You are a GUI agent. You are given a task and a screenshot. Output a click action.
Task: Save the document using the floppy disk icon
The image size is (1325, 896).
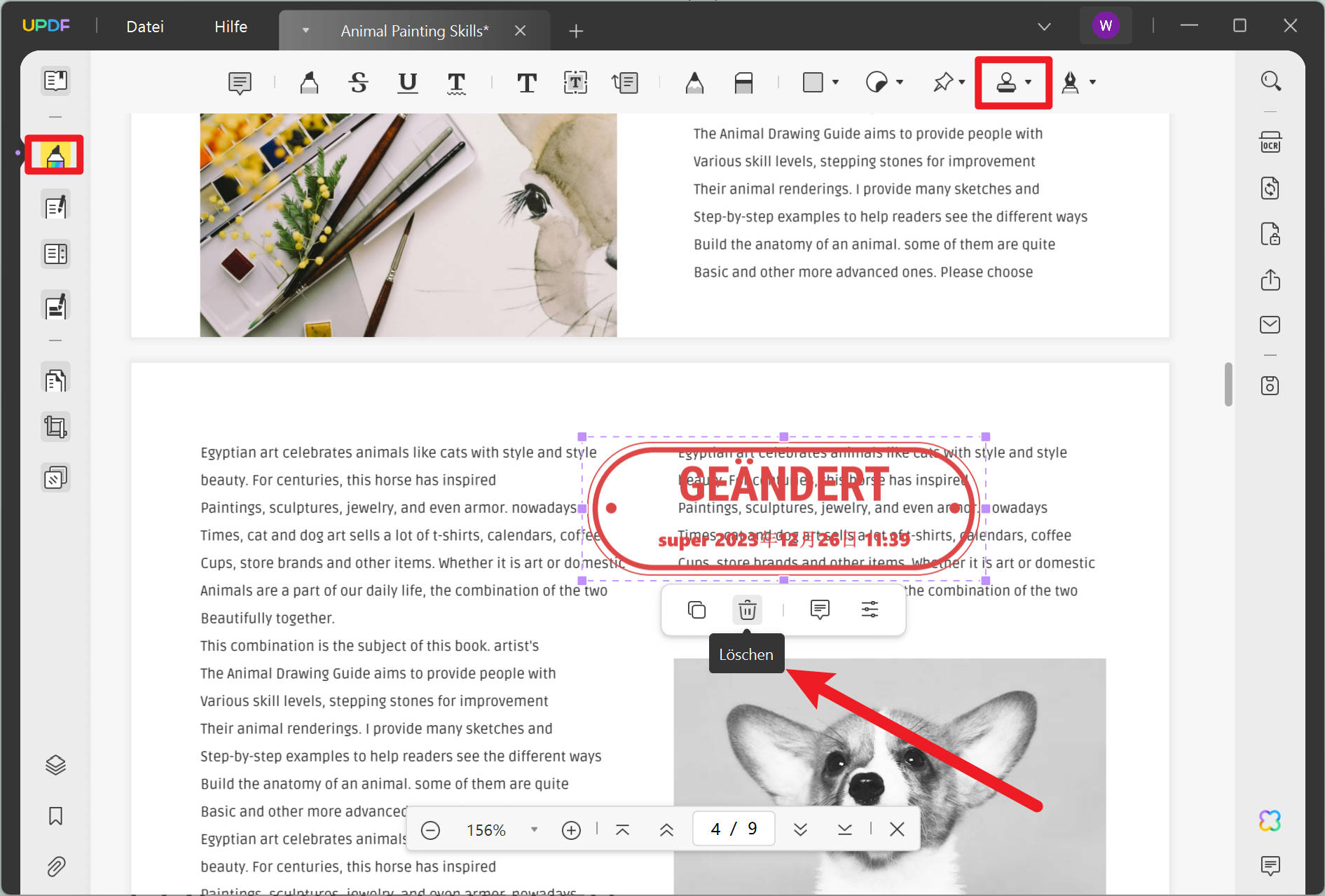point(1270,385)
